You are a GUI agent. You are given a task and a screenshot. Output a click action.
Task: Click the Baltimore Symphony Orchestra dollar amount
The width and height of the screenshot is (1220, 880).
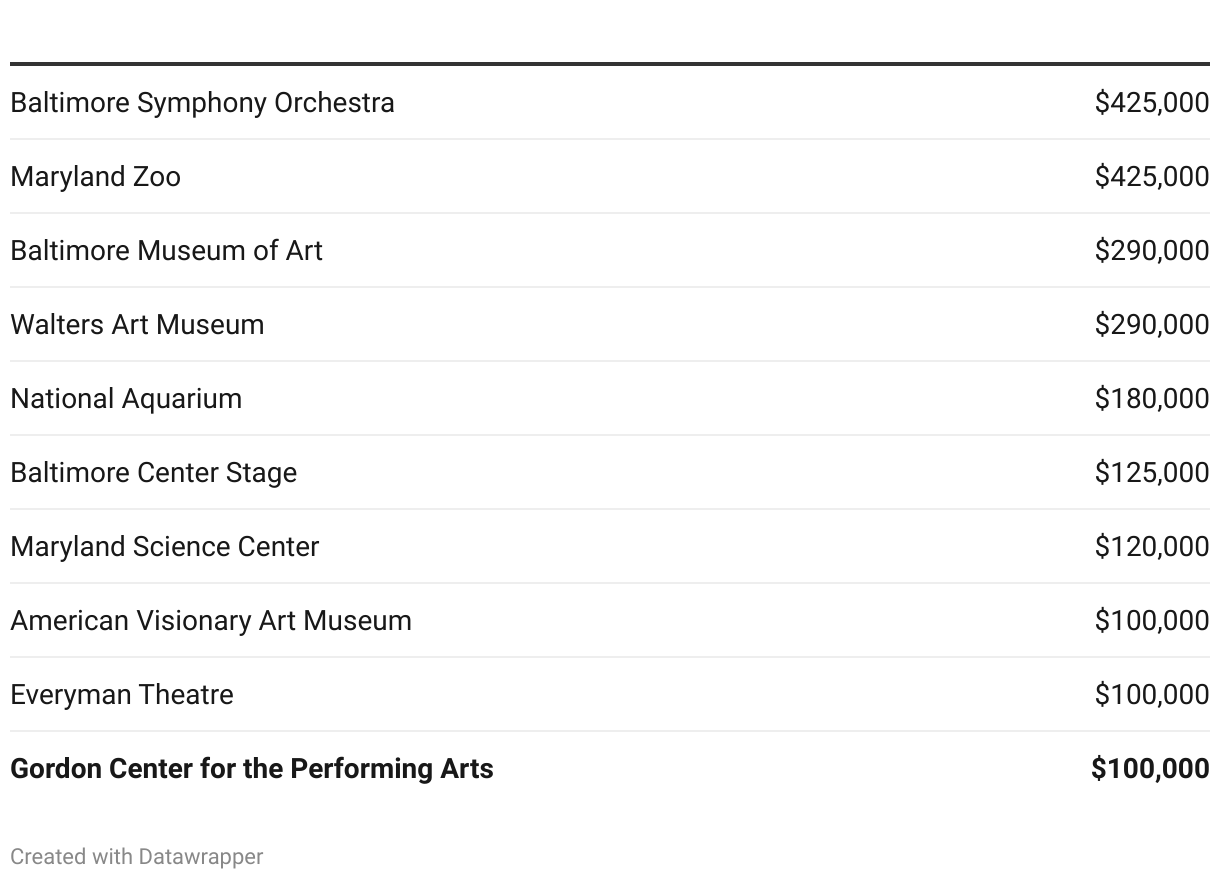[x=1152, y=103]
